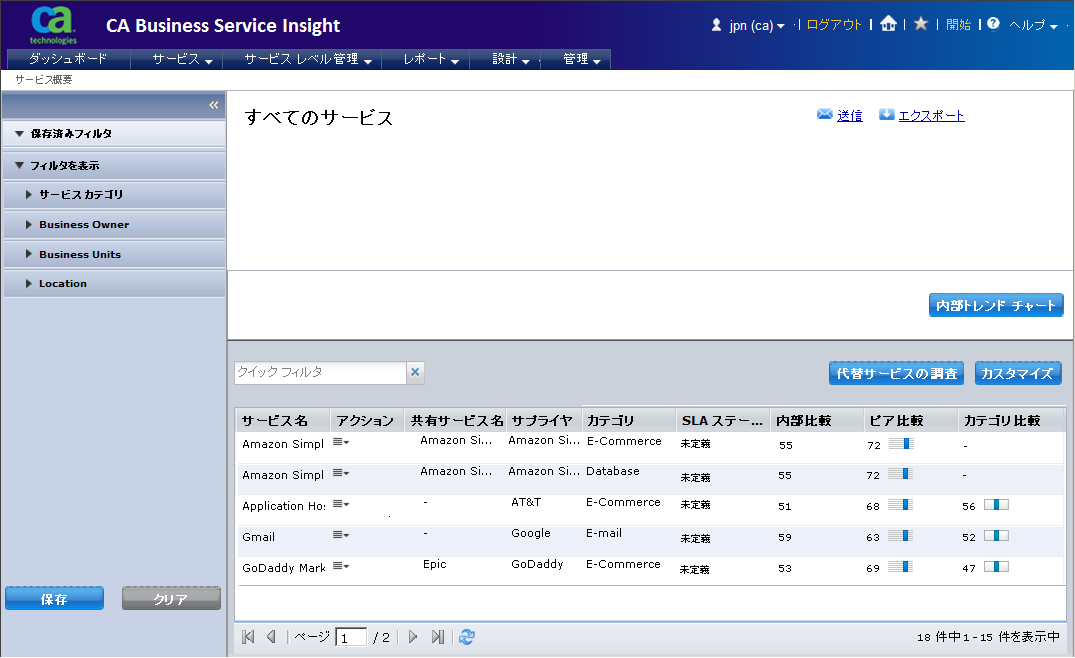Open favorites star icon

[x=921, y=24]
